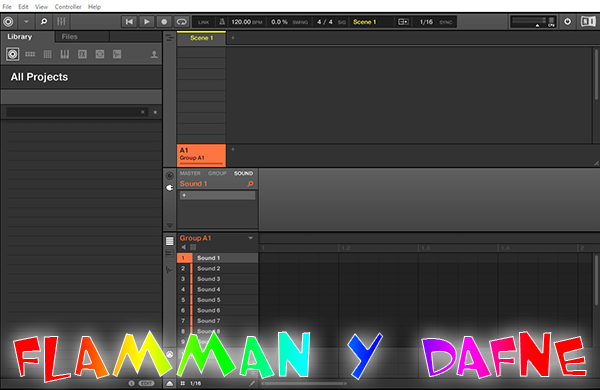Clear the browser search with X
This screenshot has width=600, height=390.
tap(143, 112)
